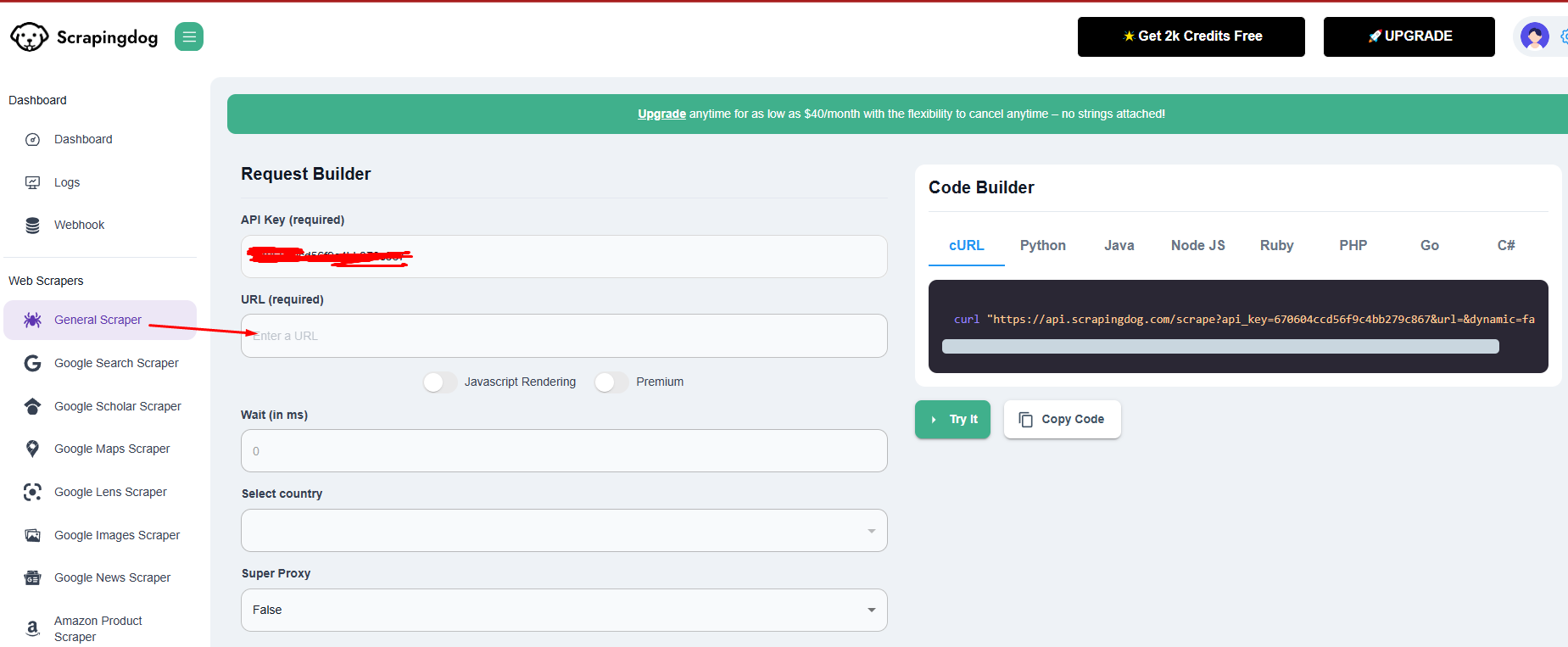Click the play arrow in Try It
This screenshot has height=647, width=1568.
tap(934, 420)
